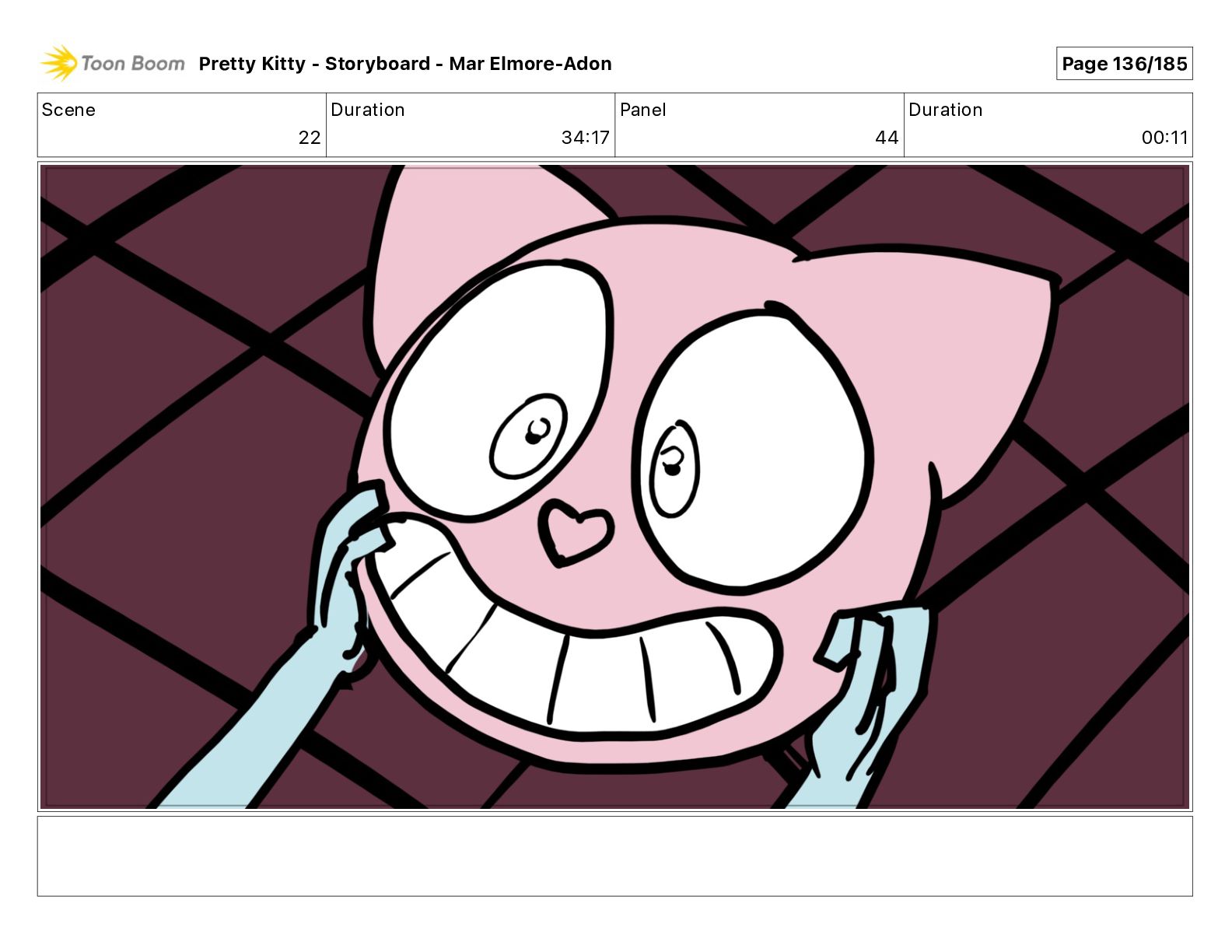
Task: Click the panel number '44'
Action: tap(887, 138)
